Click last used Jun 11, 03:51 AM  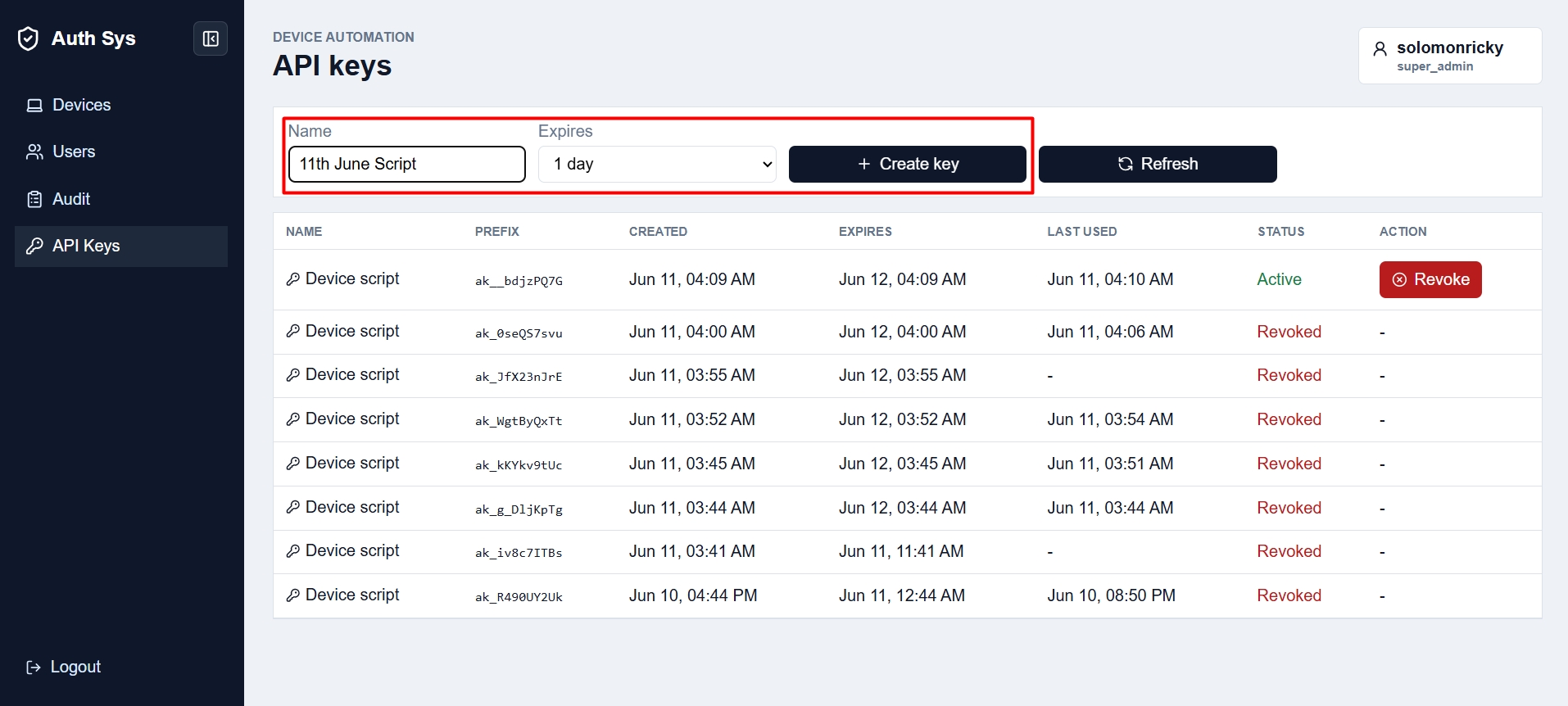point(1110,464)
